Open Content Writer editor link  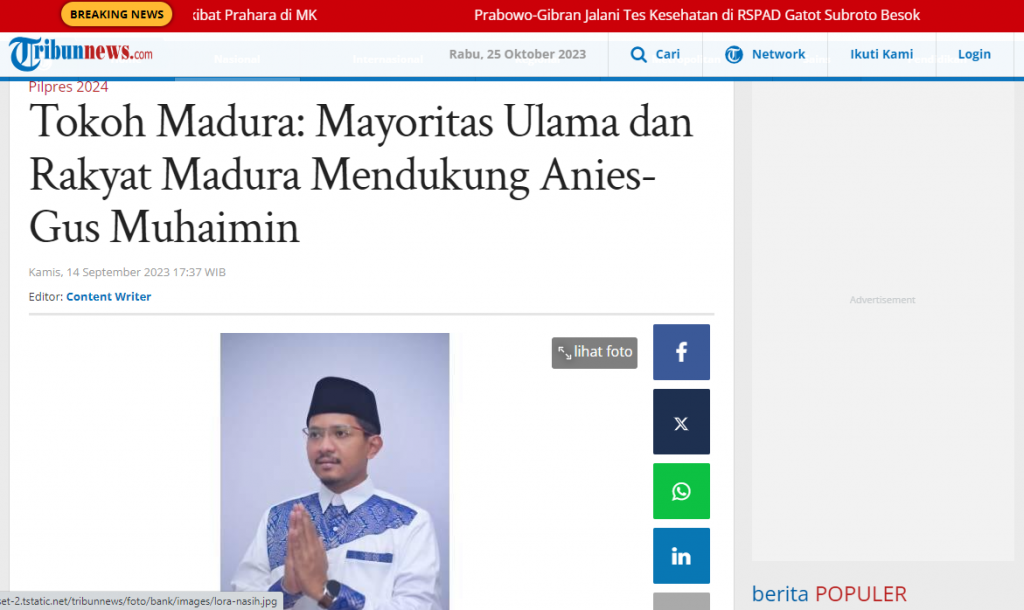[x=108, y=297]
